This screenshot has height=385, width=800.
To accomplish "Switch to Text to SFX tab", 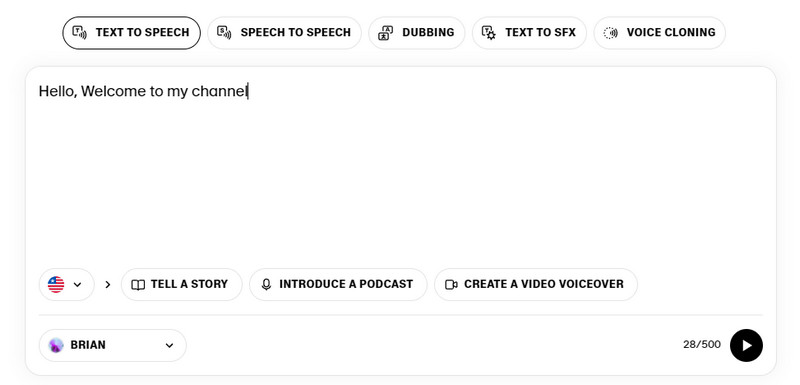I will coord(529,33).
